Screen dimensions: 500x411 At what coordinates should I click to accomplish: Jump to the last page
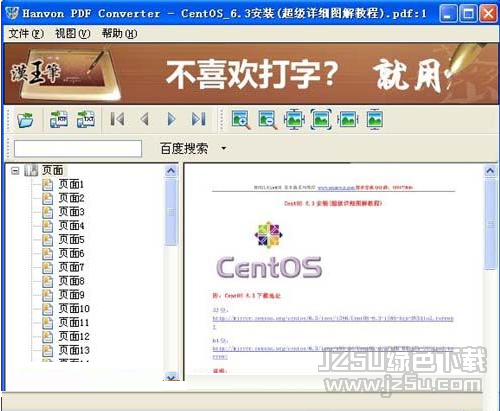pos(199,119)
